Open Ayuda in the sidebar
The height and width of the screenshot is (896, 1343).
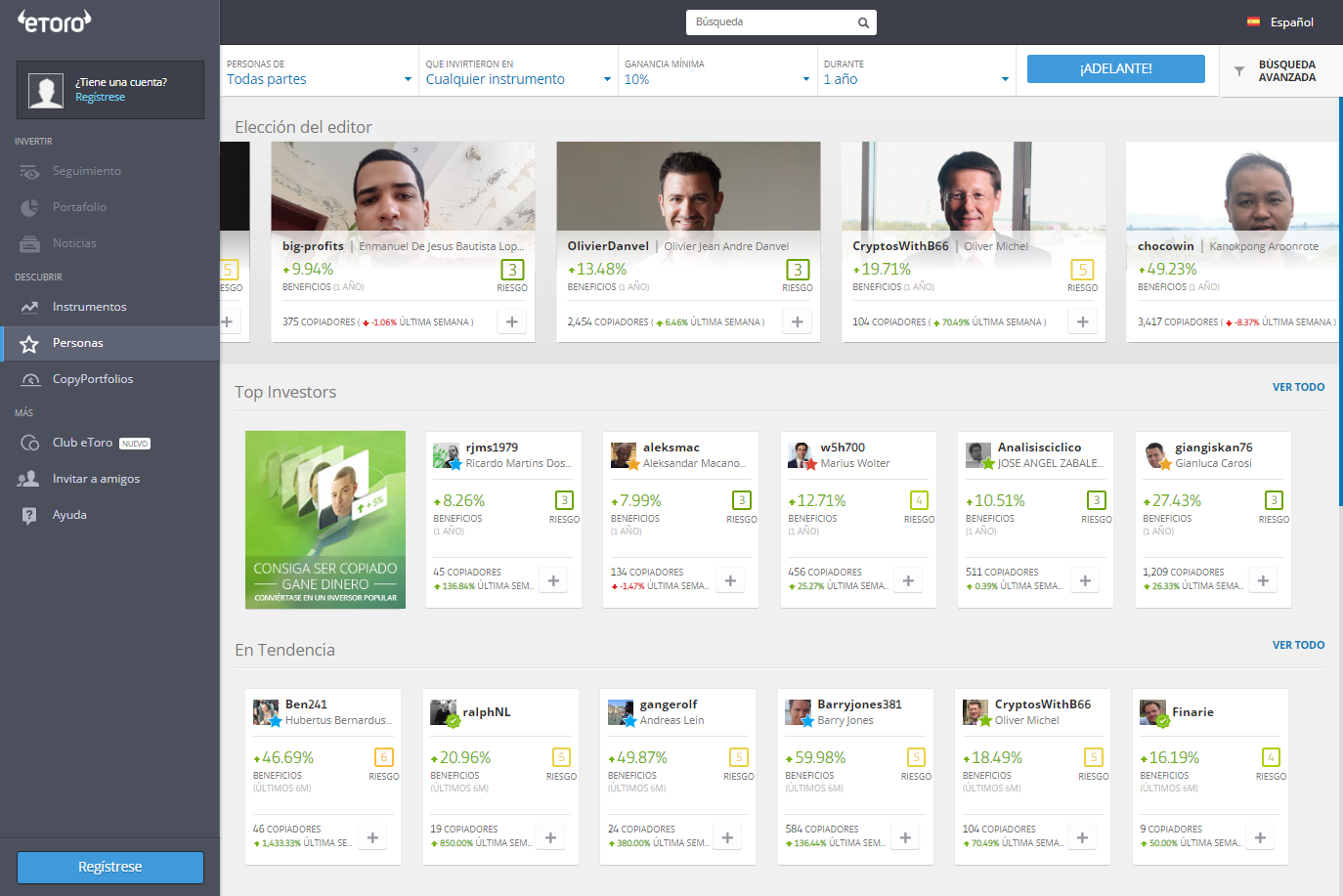click(x=109, y=515)
